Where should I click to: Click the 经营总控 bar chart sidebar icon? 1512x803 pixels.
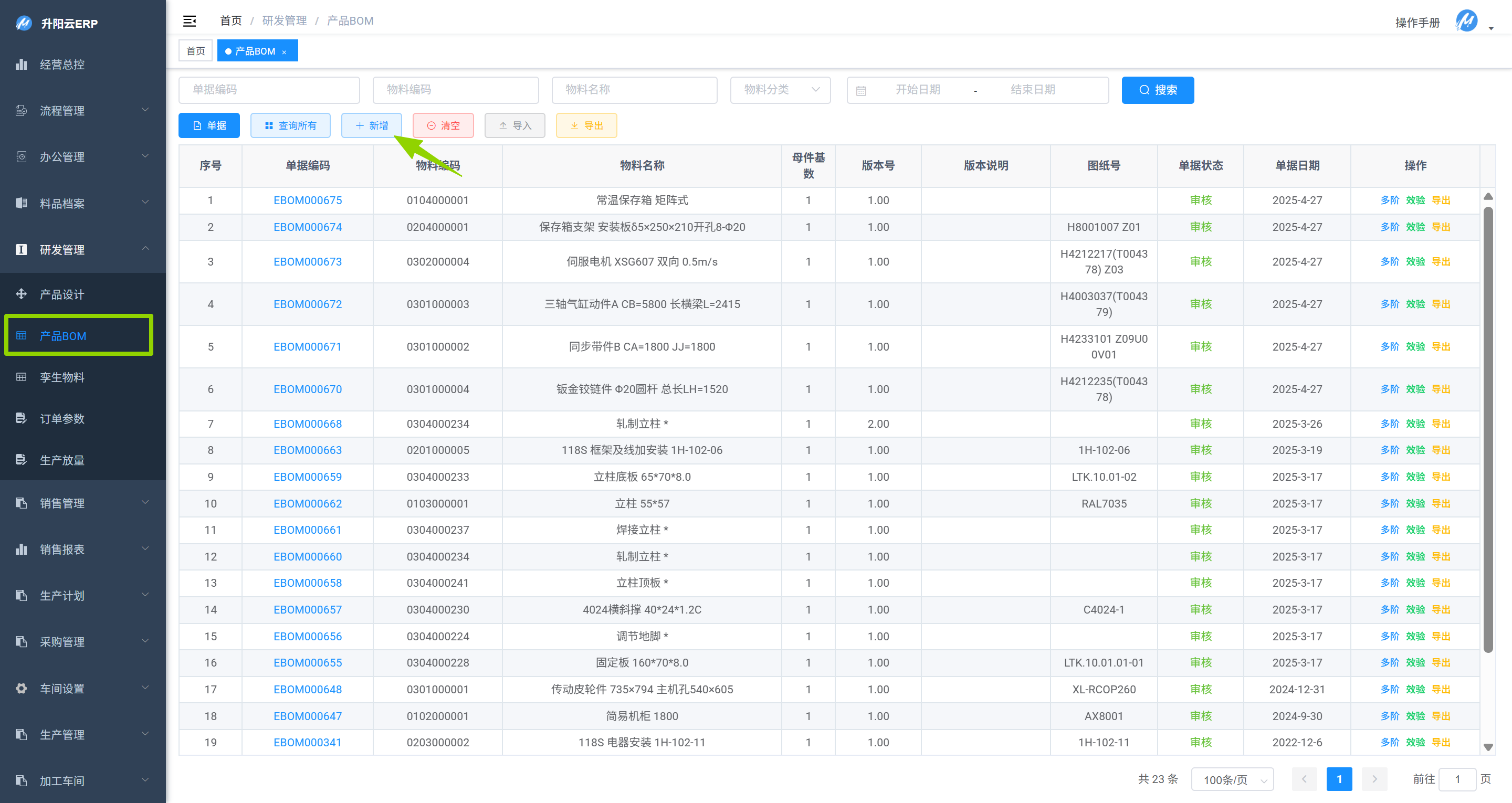tap(21, 65)
